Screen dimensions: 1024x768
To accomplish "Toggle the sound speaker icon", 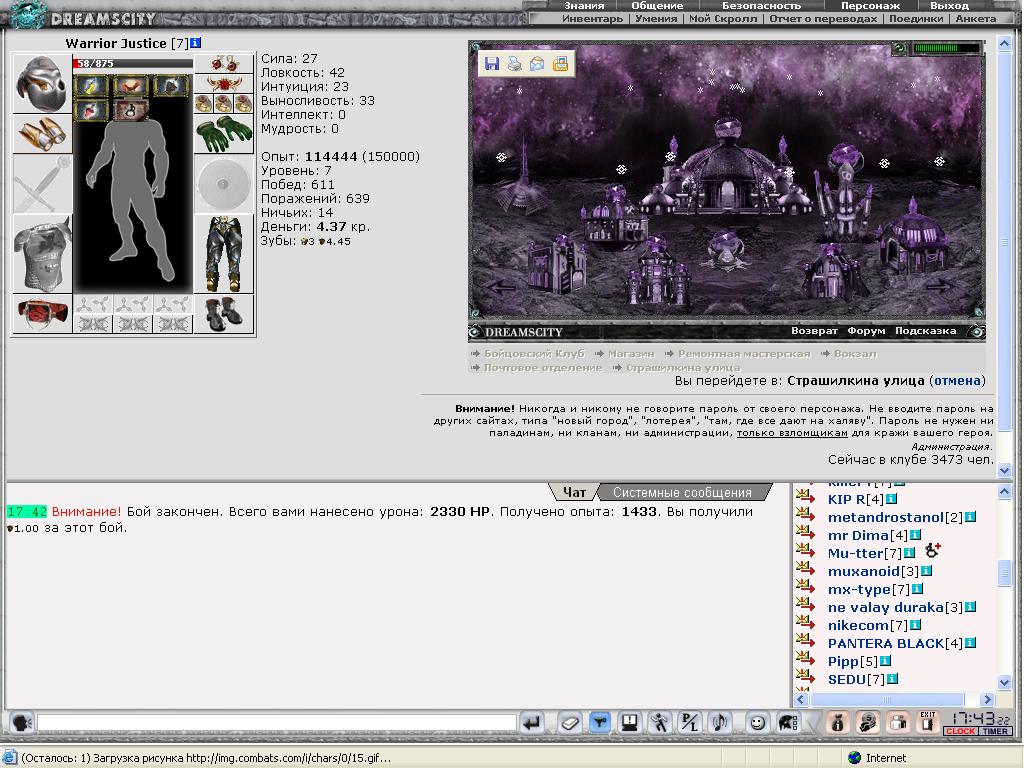I will (x=720, y=722).
